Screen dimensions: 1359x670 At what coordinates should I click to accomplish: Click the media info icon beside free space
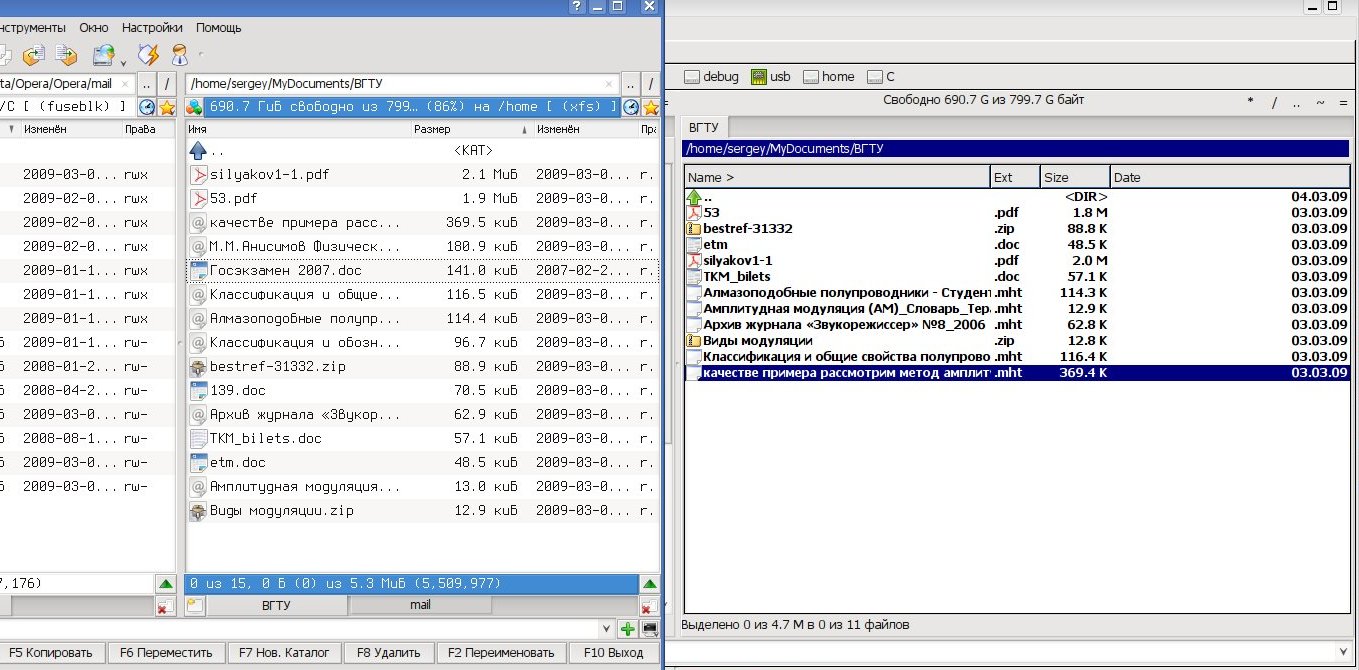[x=195, y=107]
